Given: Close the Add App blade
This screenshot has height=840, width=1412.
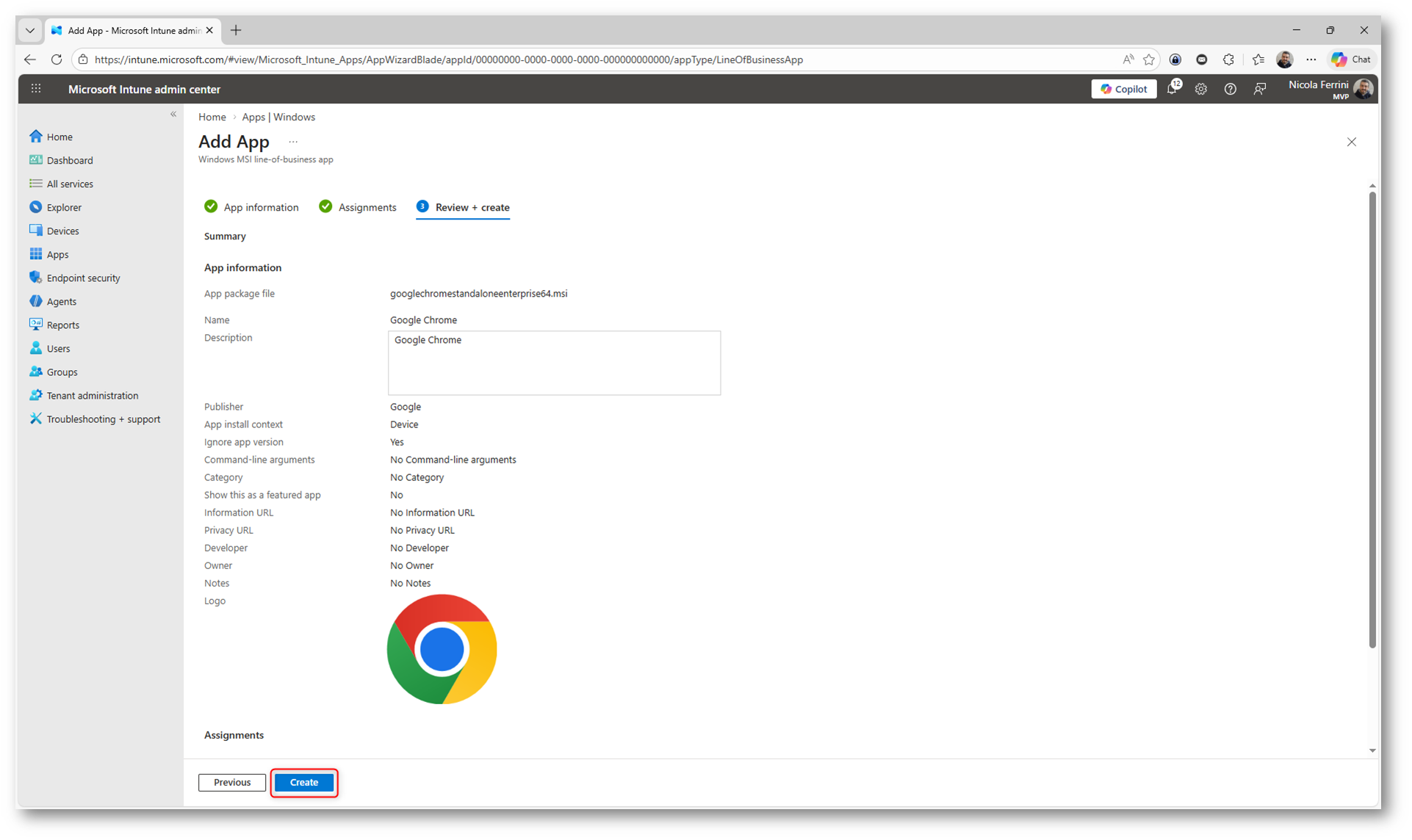Looking at the screenshot, I should tap(1351, 142).
